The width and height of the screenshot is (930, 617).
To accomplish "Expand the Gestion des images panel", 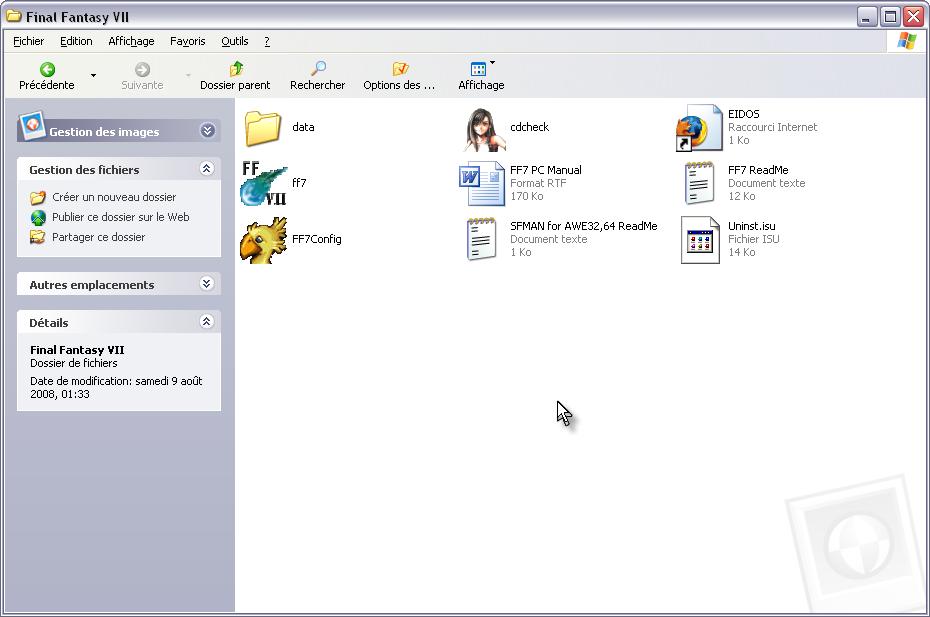I will (207, 131).
